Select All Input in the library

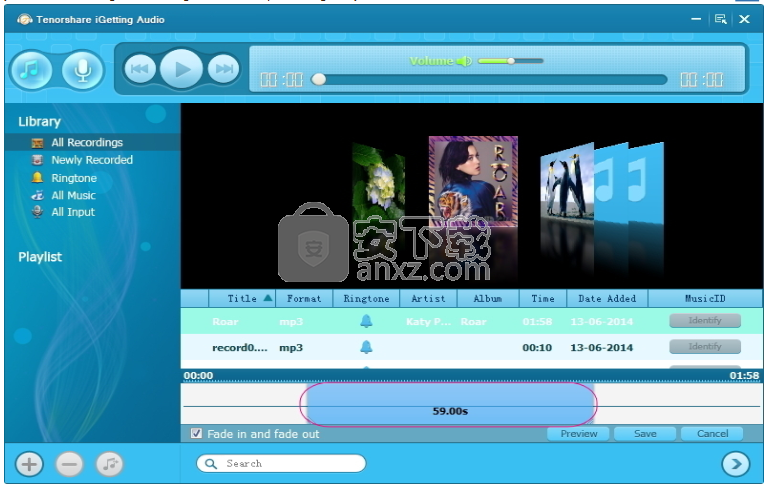73,212
